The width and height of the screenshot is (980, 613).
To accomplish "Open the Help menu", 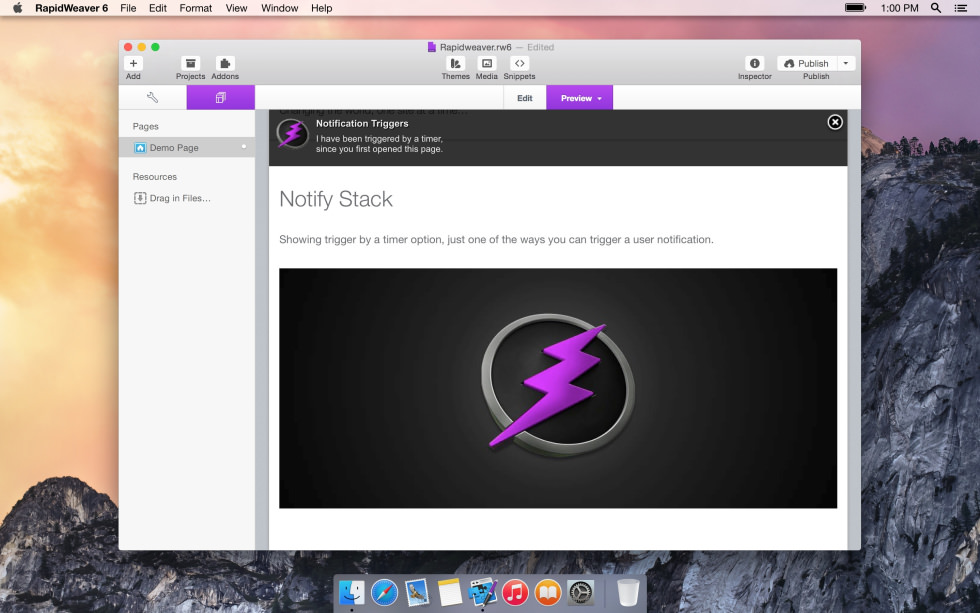I will pyautogui.click(x=322, y=8).
